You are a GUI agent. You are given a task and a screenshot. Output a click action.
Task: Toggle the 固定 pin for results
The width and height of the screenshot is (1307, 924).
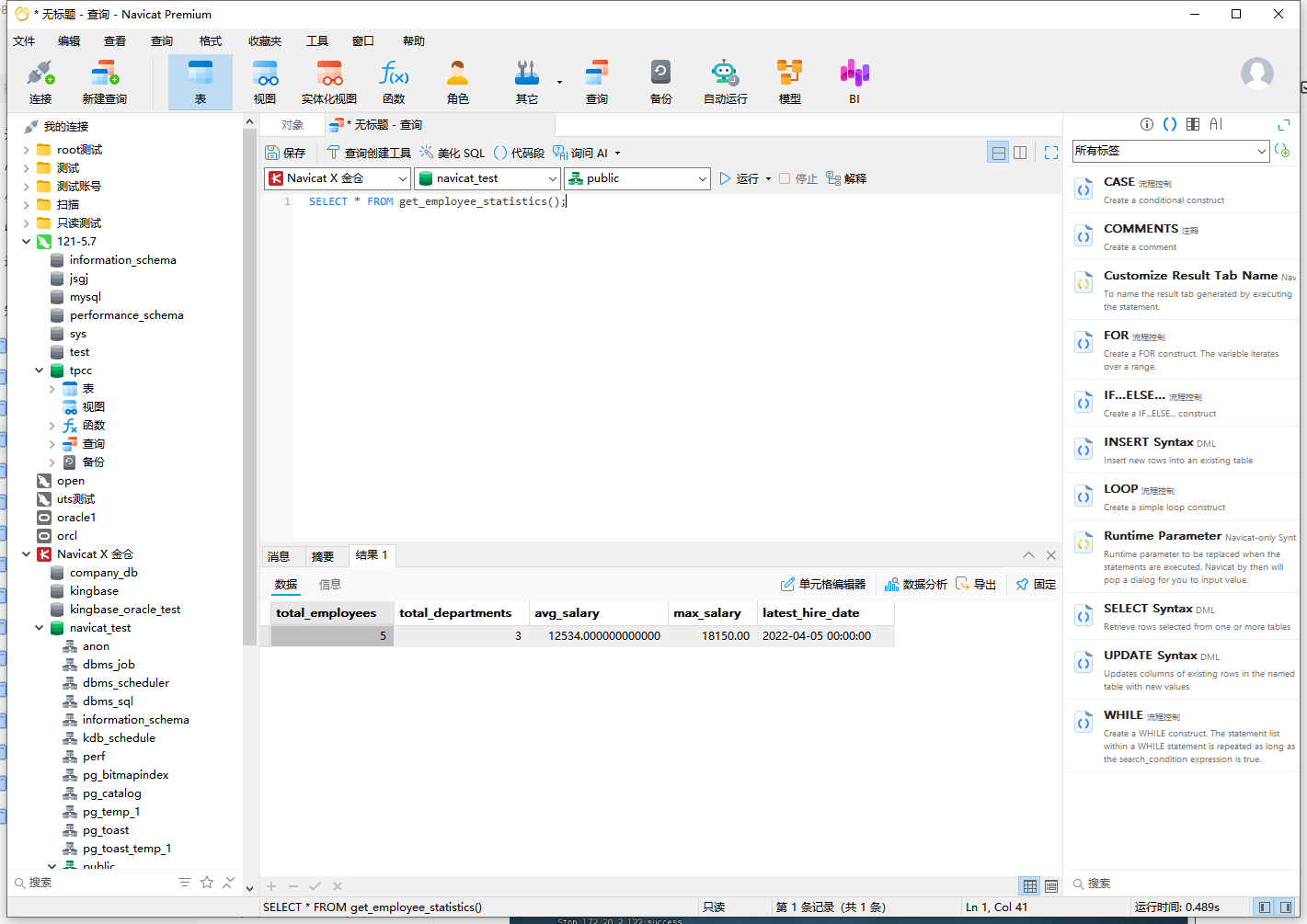1037,585
